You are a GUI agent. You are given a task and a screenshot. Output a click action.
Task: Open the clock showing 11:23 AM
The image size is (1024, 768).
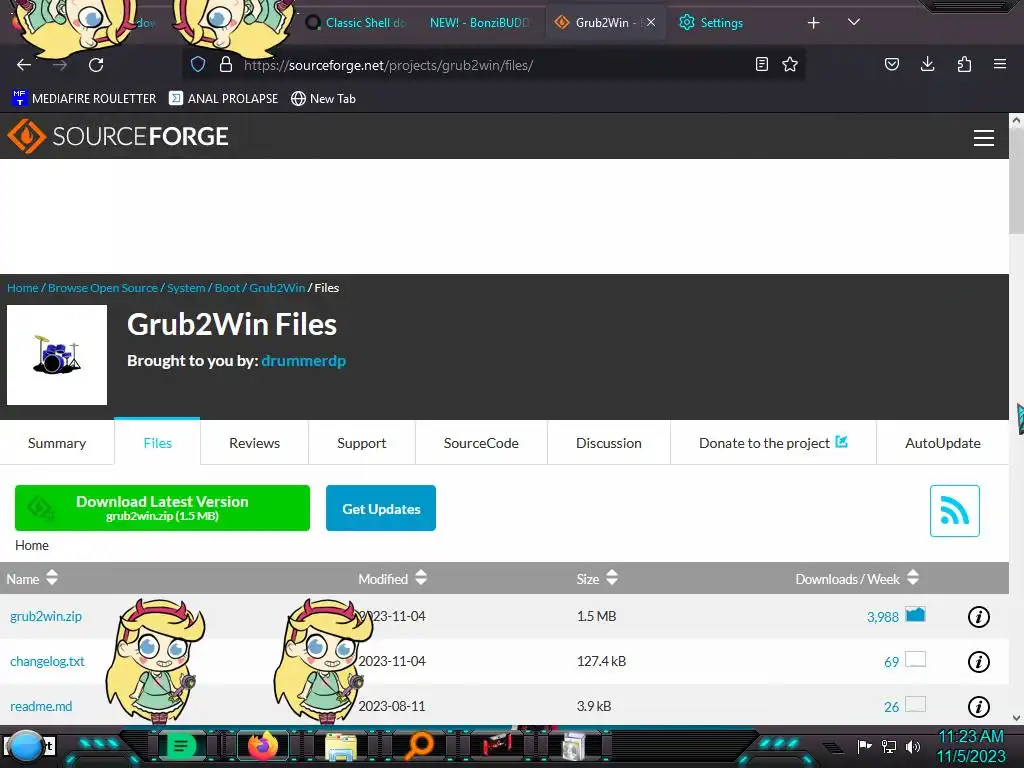[970, 746]
